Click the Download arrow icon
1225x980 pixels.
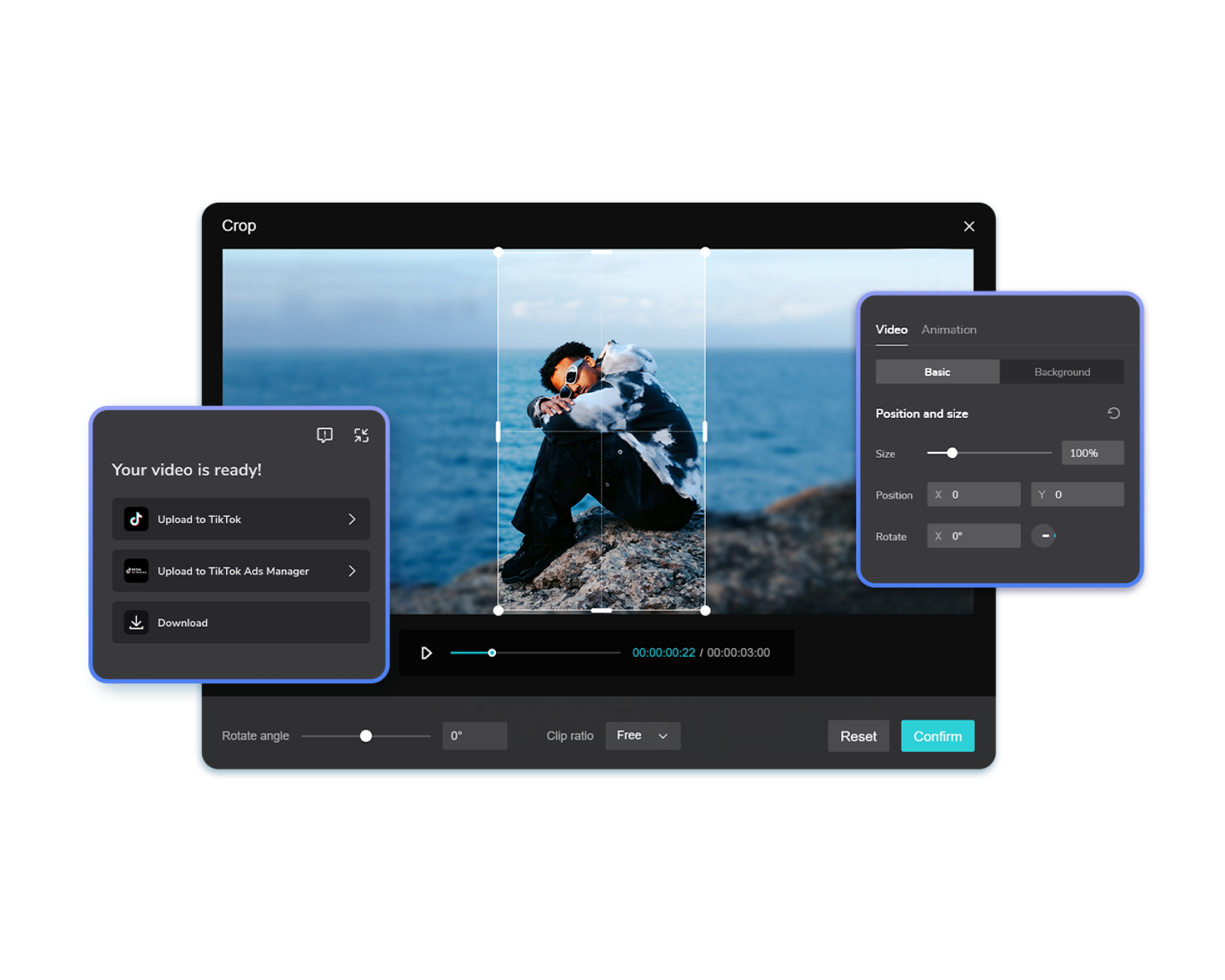(136, 623)
